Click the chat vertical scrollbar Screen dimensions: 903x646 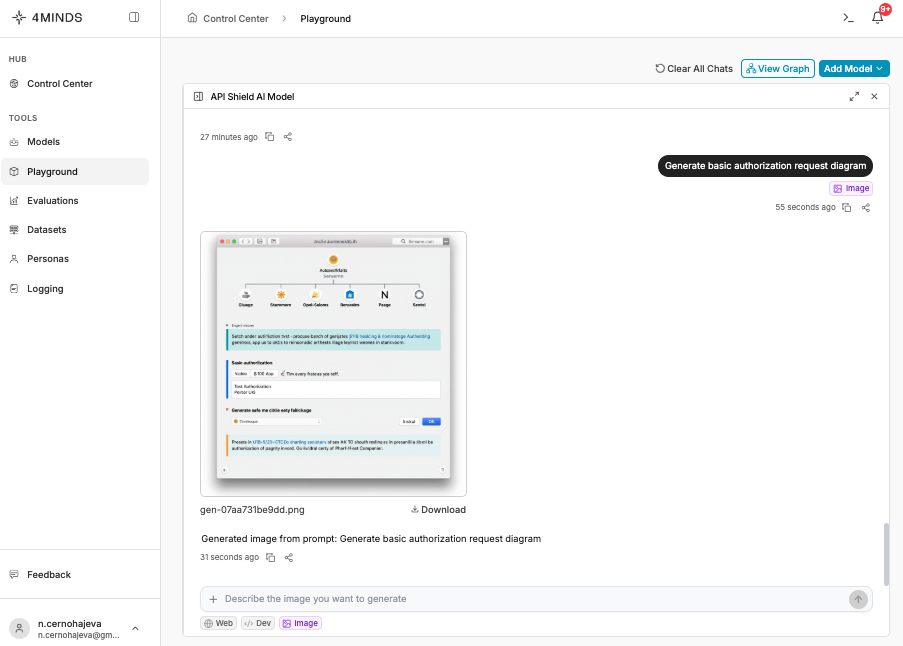886,554
